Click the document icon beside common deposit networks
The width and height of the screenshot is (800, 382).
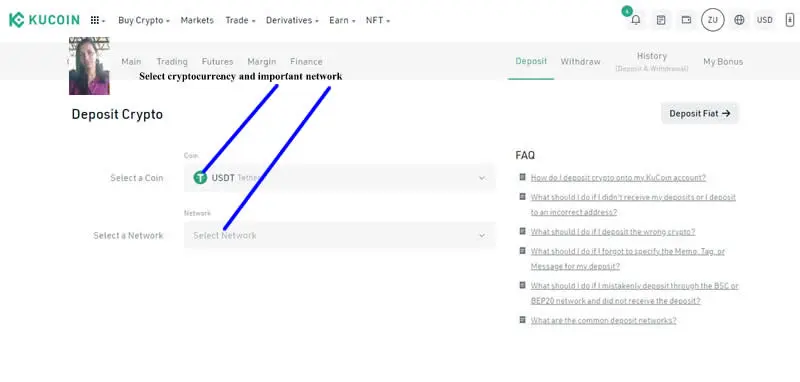coord(522,320)
